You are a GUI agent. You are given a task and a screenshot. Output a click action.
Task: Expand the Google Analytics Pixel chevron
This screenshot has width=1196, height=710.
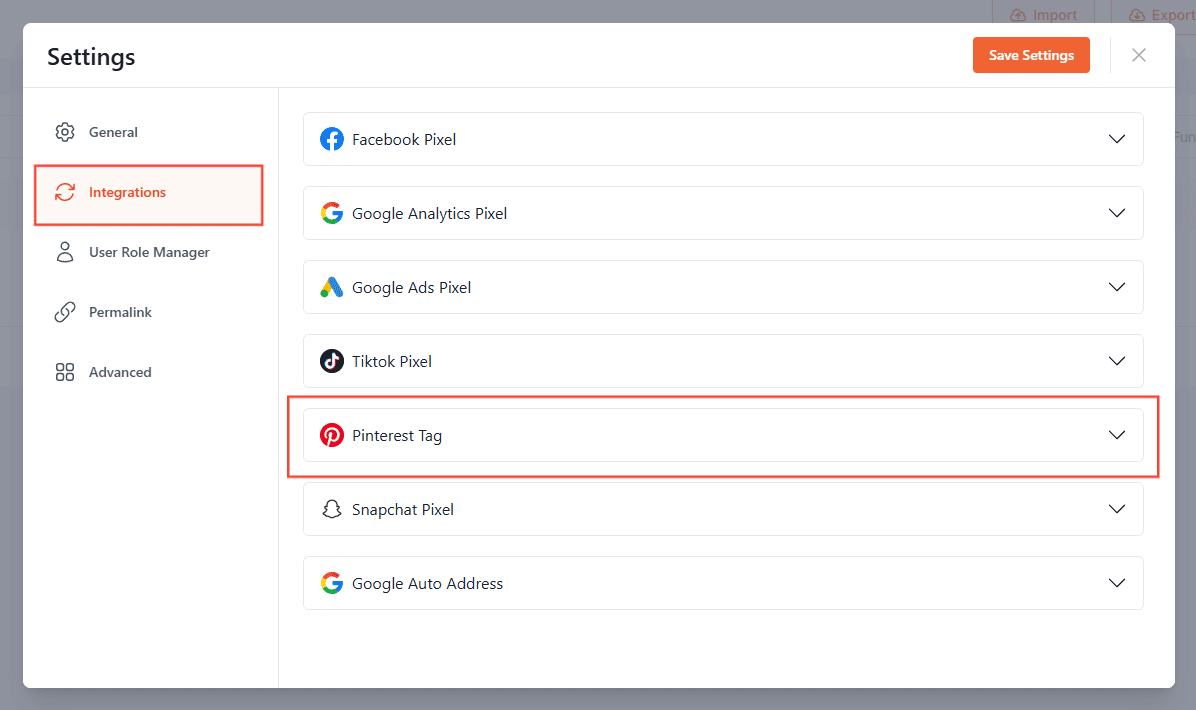click(x=1117, y=214)
